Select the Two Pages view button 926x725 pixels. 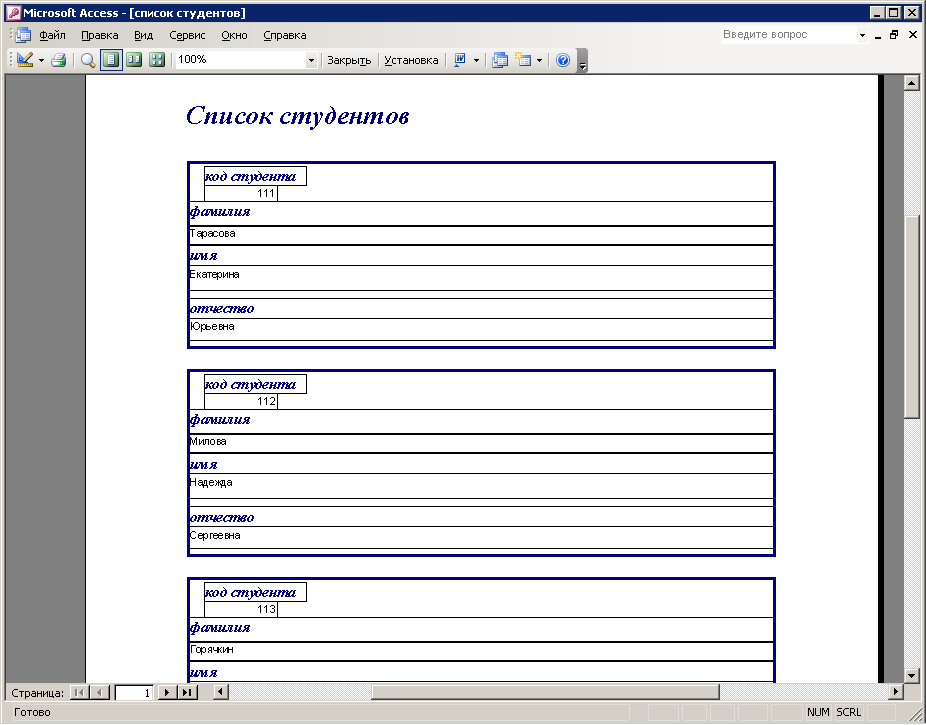[134, 60]
